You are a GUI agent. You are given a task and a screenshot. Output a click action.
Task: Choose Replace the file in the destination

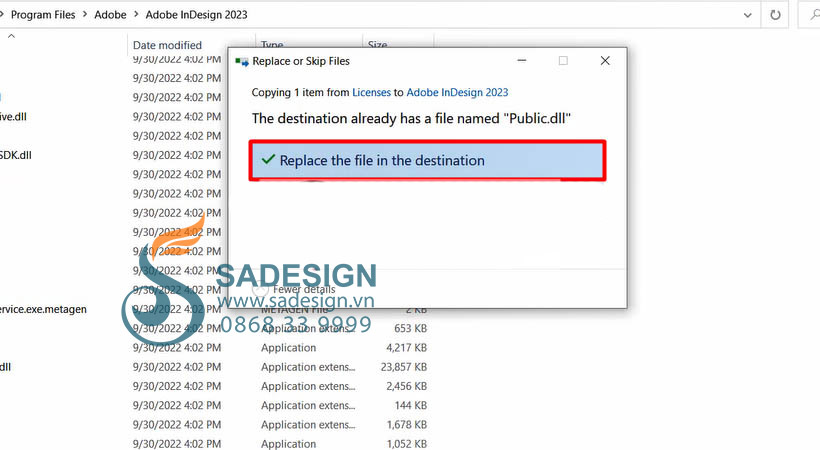tap(427, 161)
